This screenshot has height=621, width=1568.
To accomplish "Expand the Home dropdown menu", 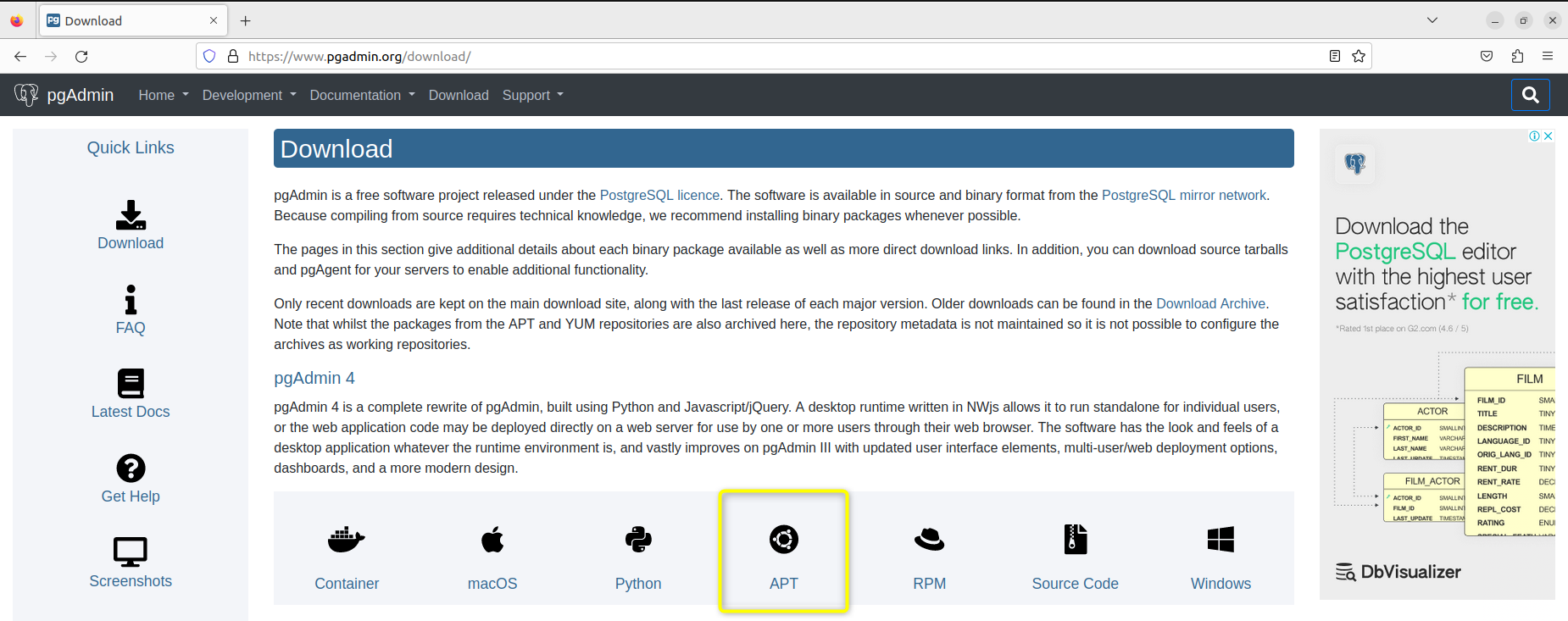I will 164,95.
